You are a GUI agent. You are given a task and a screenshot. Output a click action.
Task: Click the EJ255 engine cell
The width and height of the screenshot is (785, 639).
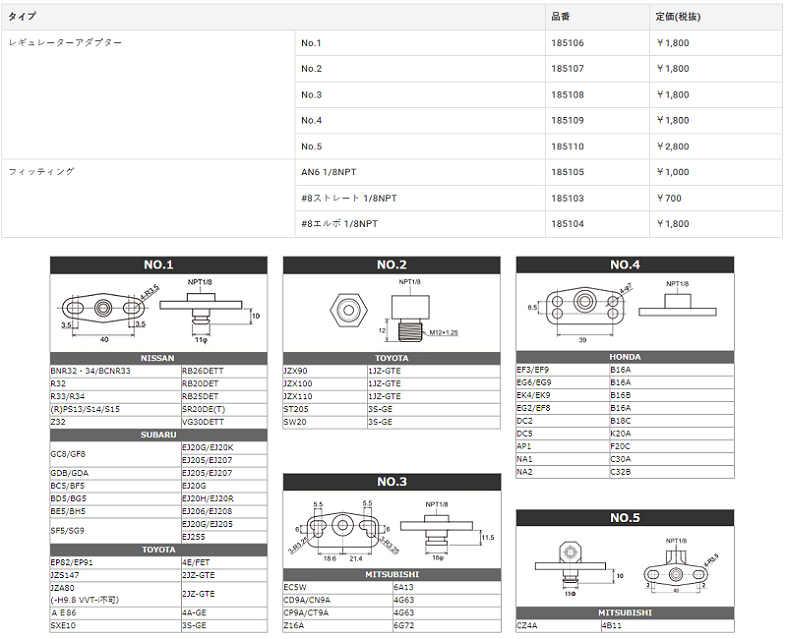224,537
